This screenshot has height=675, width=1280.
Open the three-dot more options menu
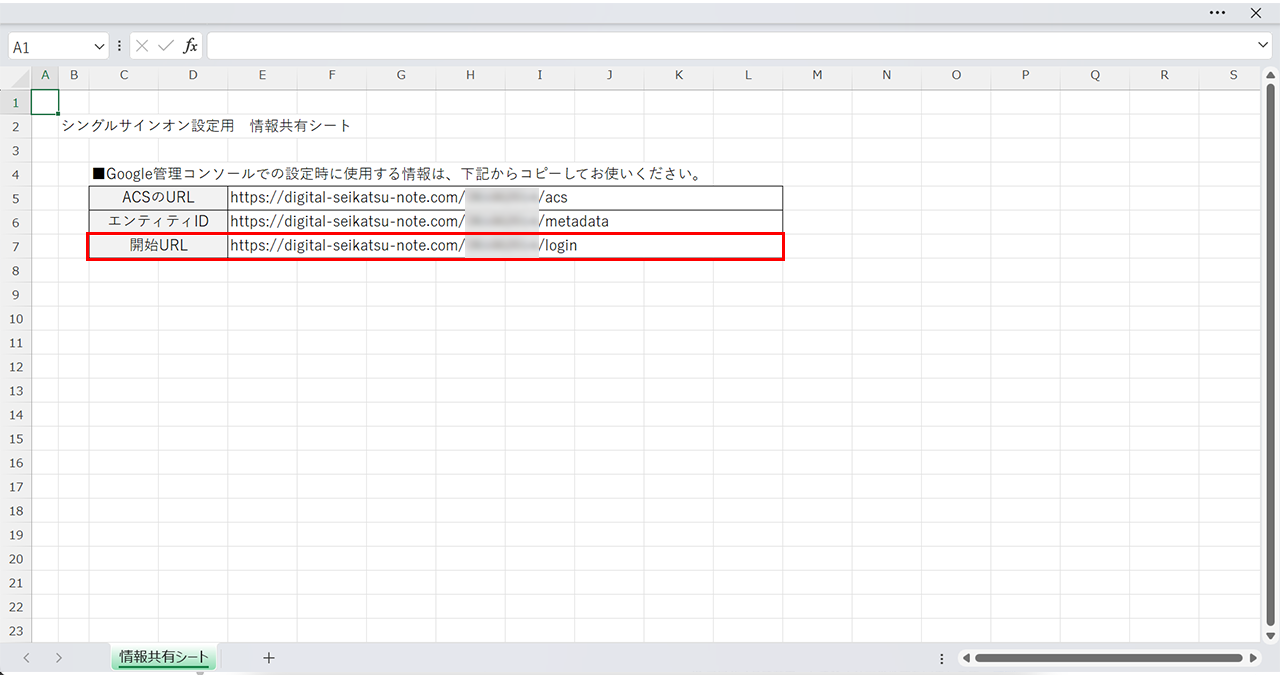point(1217,13)
